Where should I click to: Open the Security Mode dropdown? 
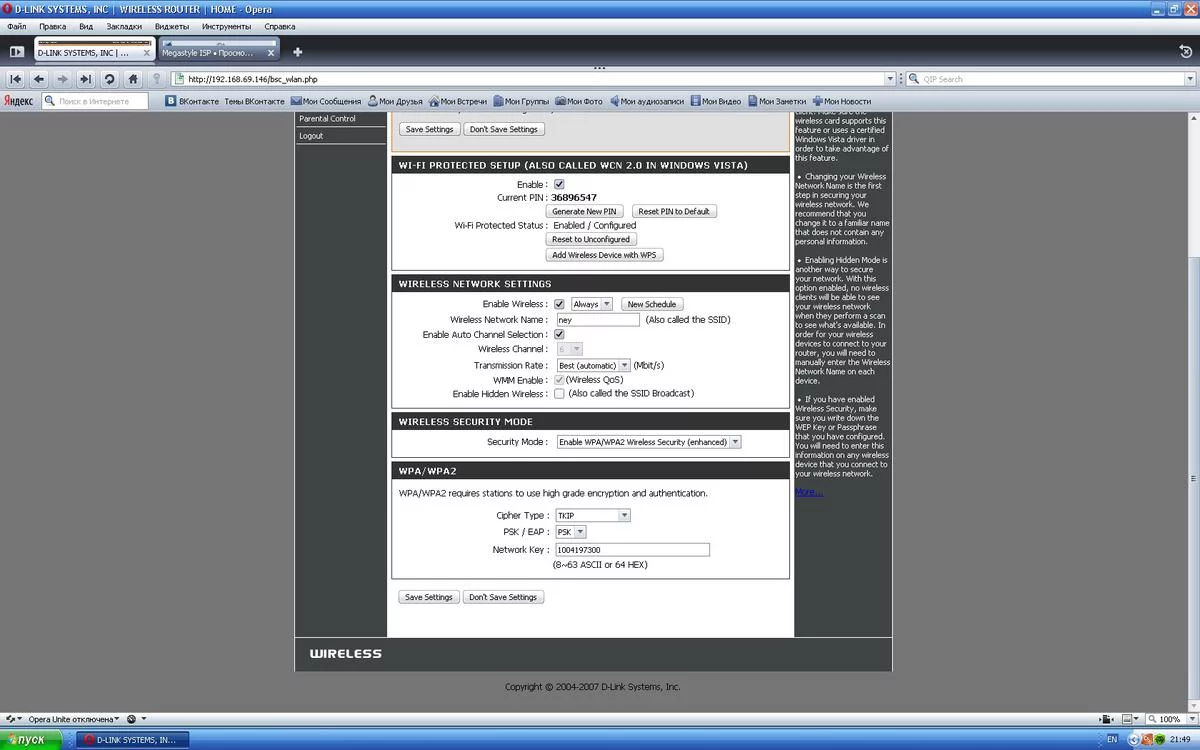pos(648,442)
